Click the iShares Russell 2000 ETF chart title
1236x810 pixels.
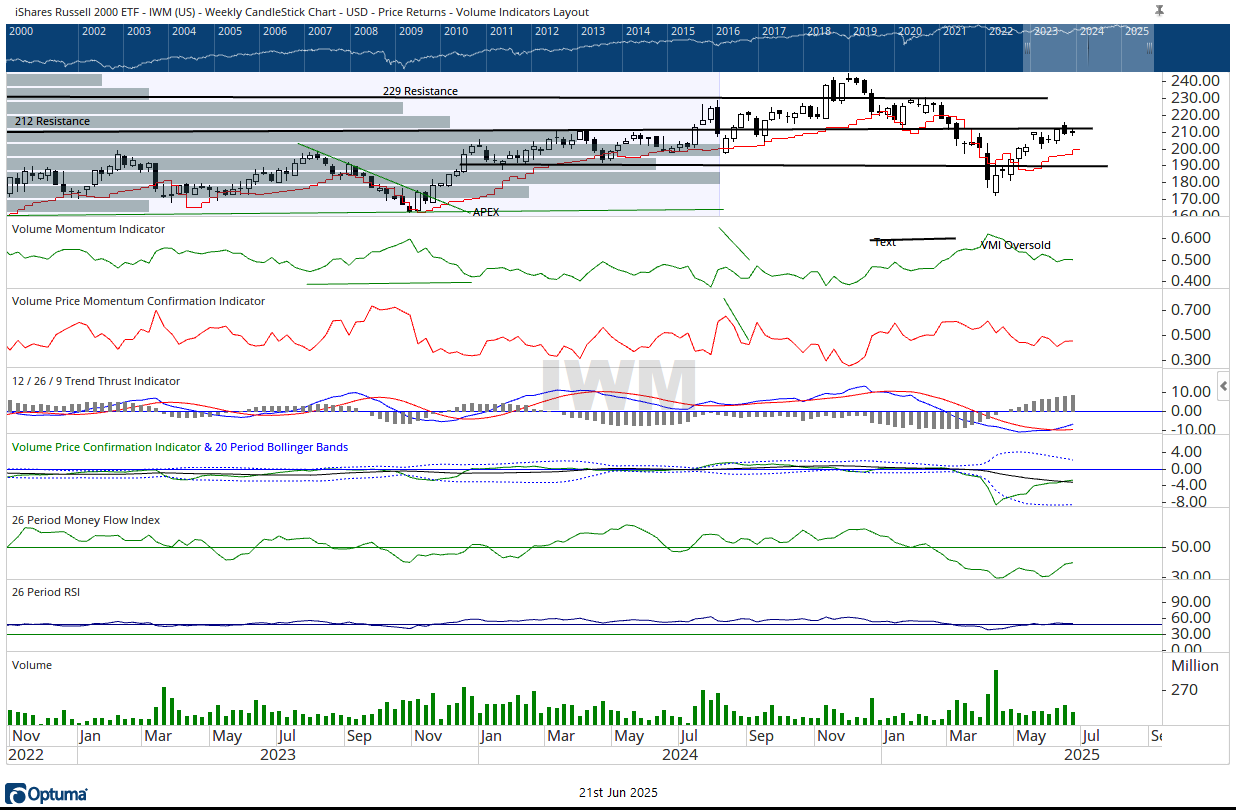coord(300,12)
